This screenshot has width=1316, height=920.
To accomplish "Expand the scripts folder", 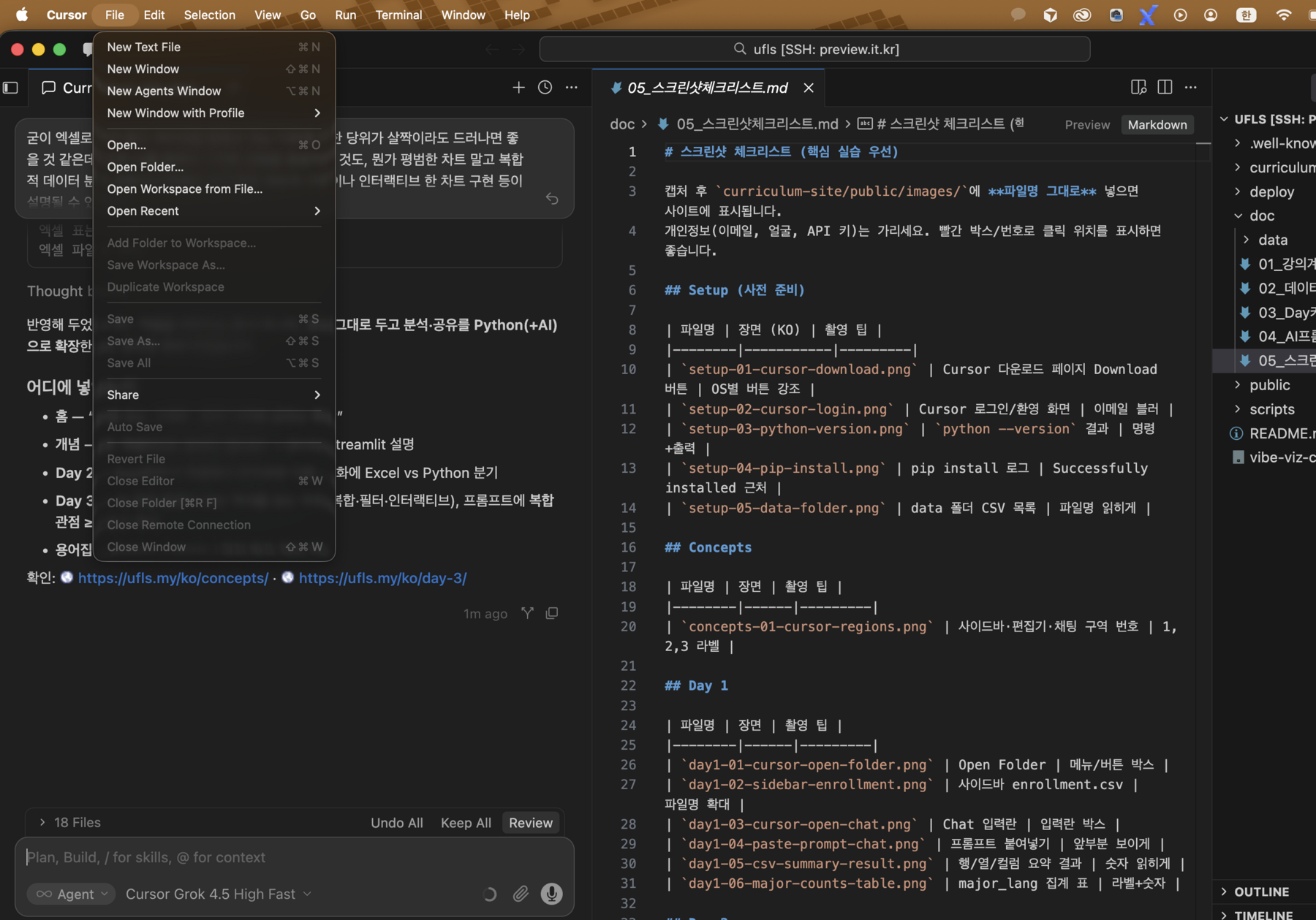I will [x=1271, y=409].
